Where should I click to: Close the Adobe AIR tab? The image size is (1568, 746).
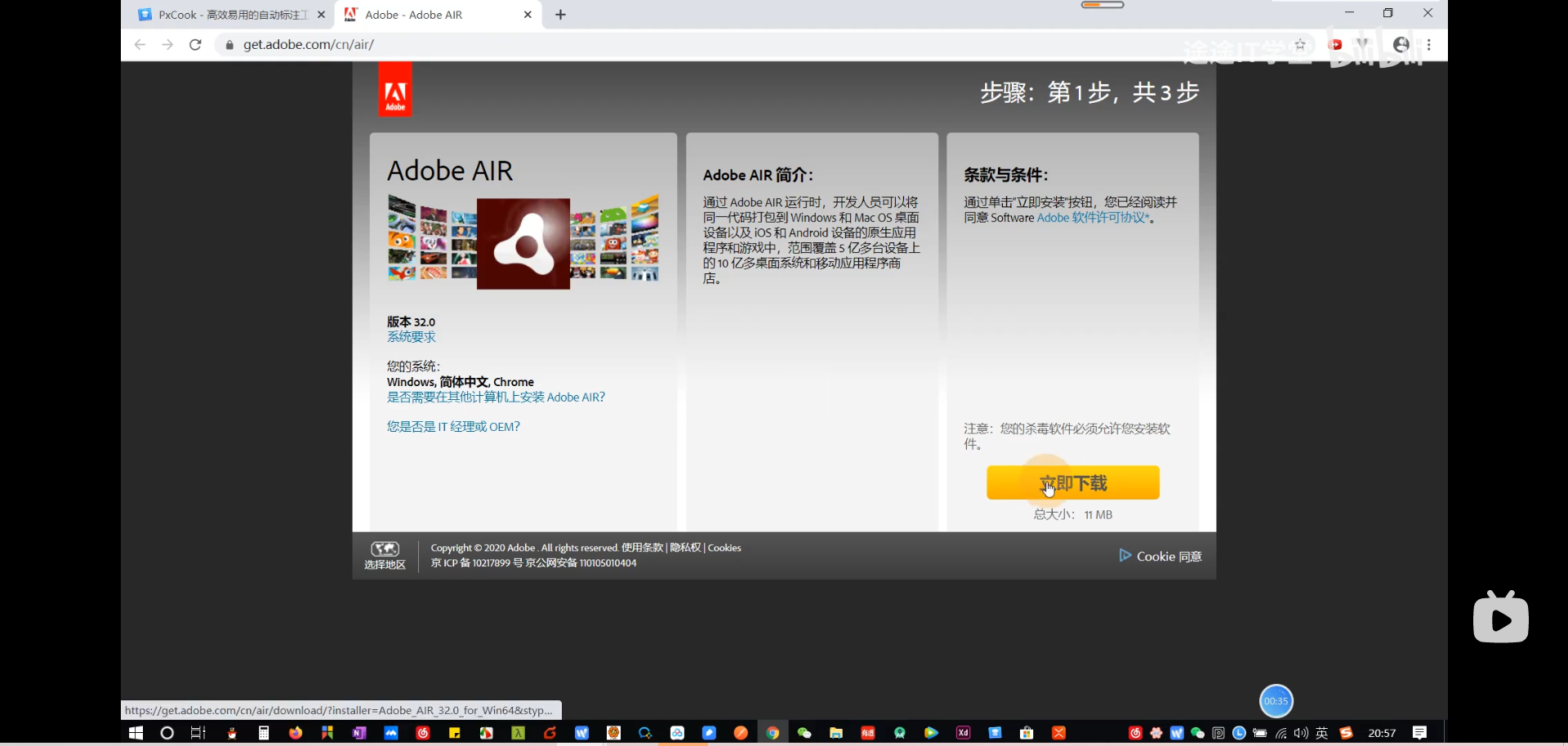coord(528,15)
